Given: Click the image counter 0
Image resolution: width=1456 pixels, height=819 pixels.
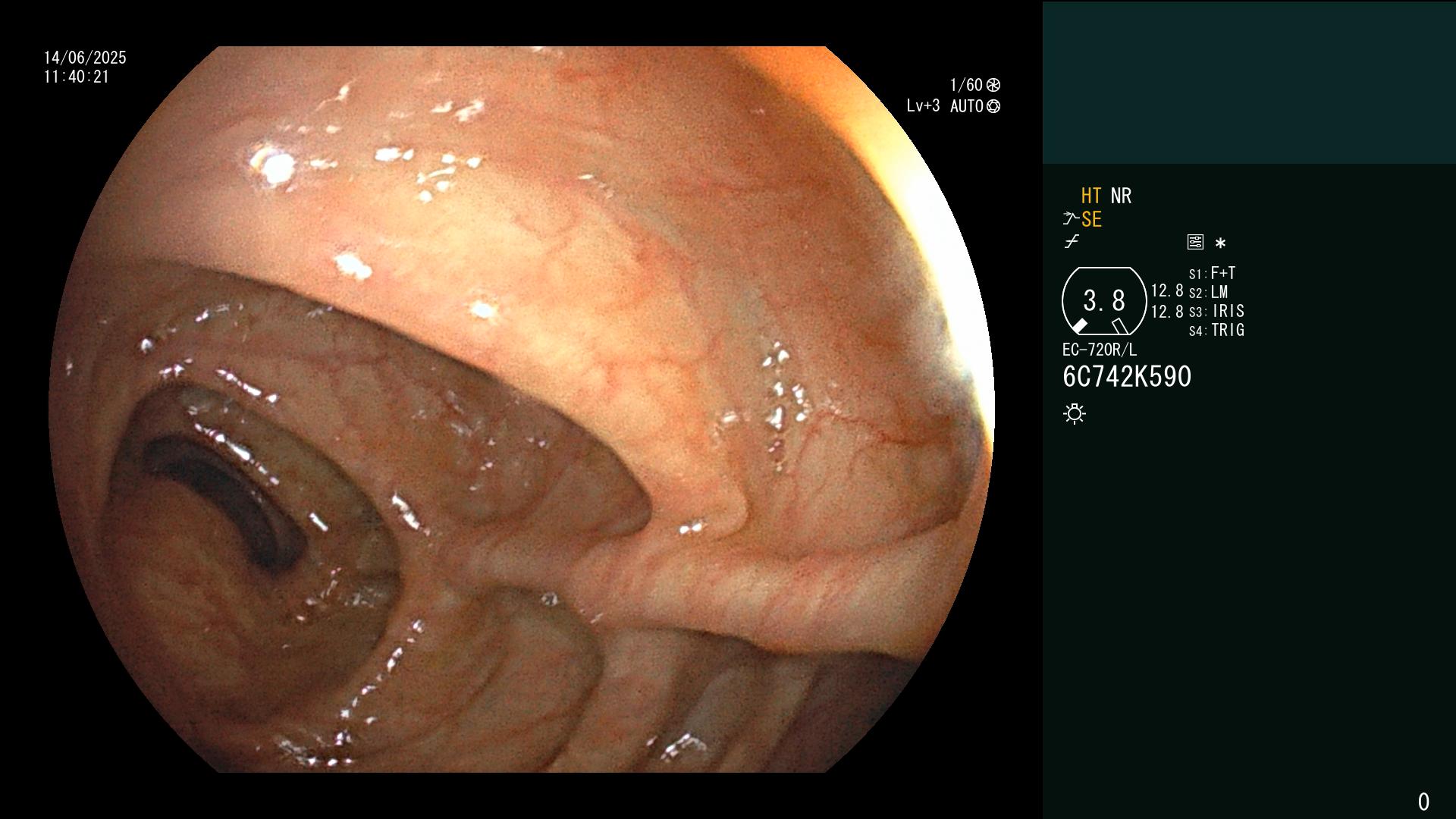Looking at the screenshot, I should (1423, 802).
